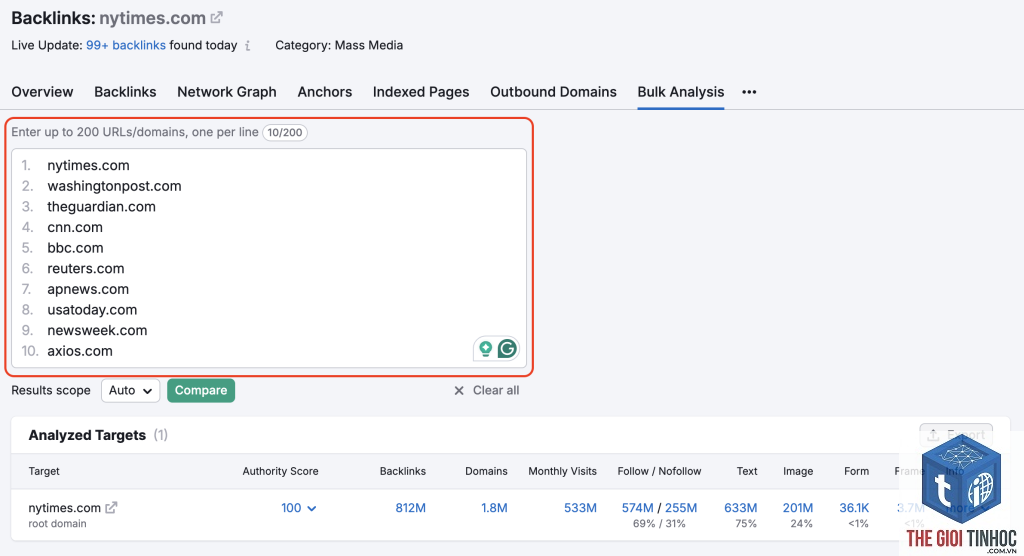Click the washingtonpost.com line in textarea

click(114, 186)
